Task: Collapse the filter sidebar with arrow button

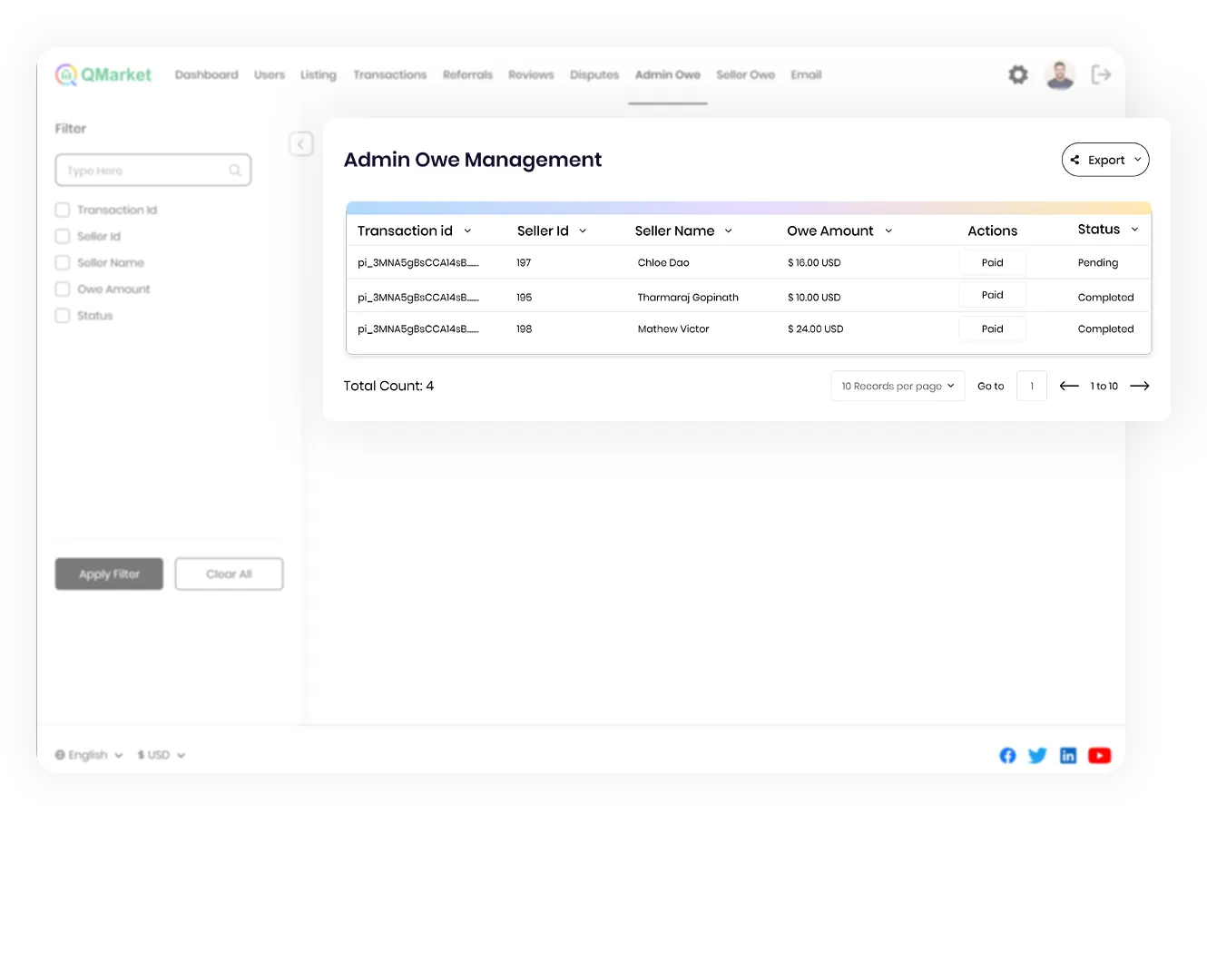Action: (301, 144)
